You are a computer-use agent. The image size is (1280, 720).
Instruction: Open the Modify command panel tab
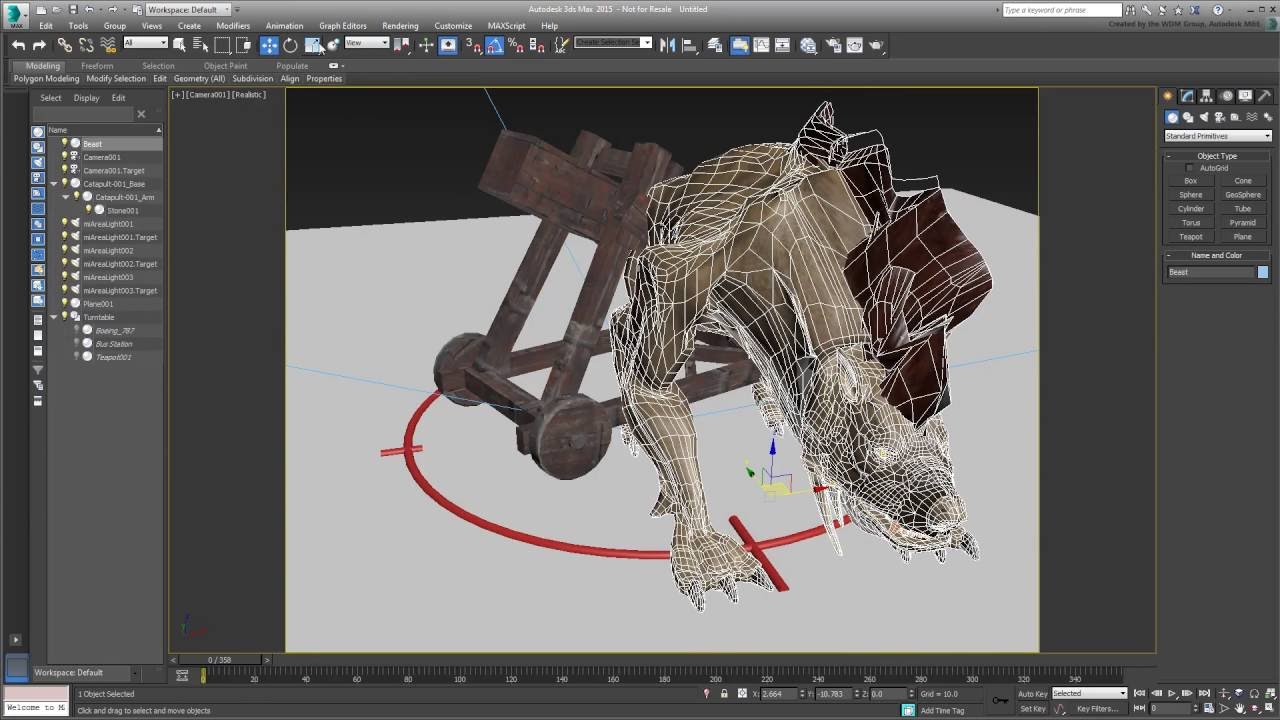1187,96
